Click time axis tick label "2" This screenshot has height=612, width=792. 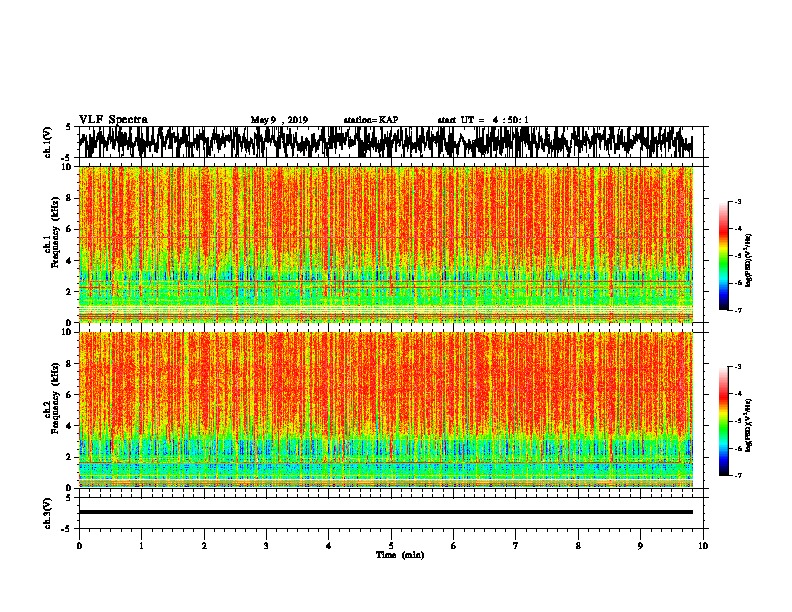tap(204, 546)
